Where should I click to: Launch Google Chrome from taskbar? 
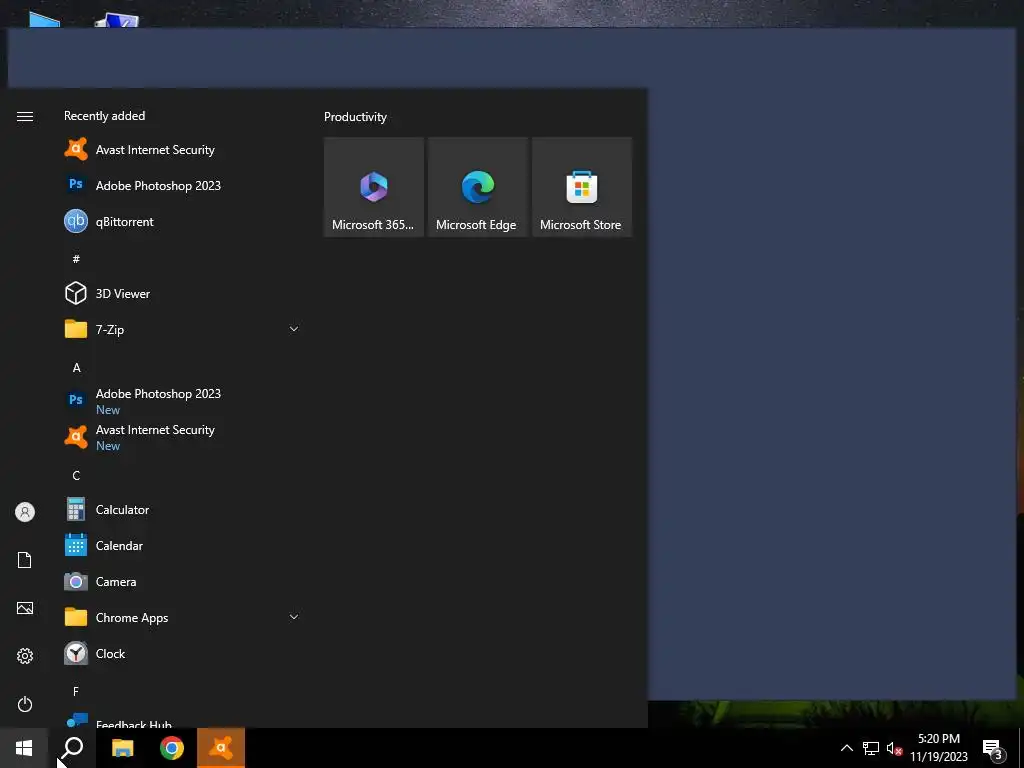(x=172, y=748)
